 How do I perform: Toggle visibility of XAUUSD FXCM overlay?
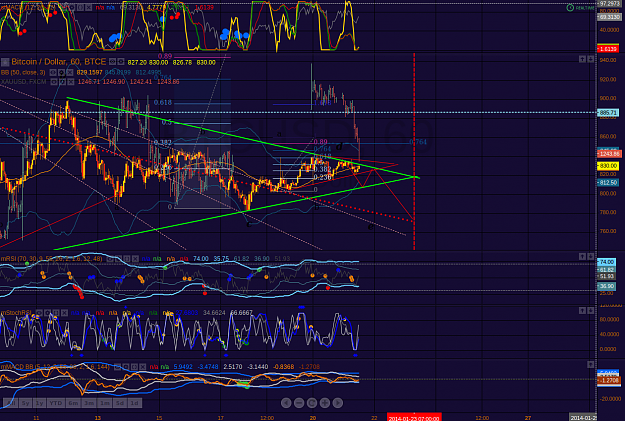54,82
